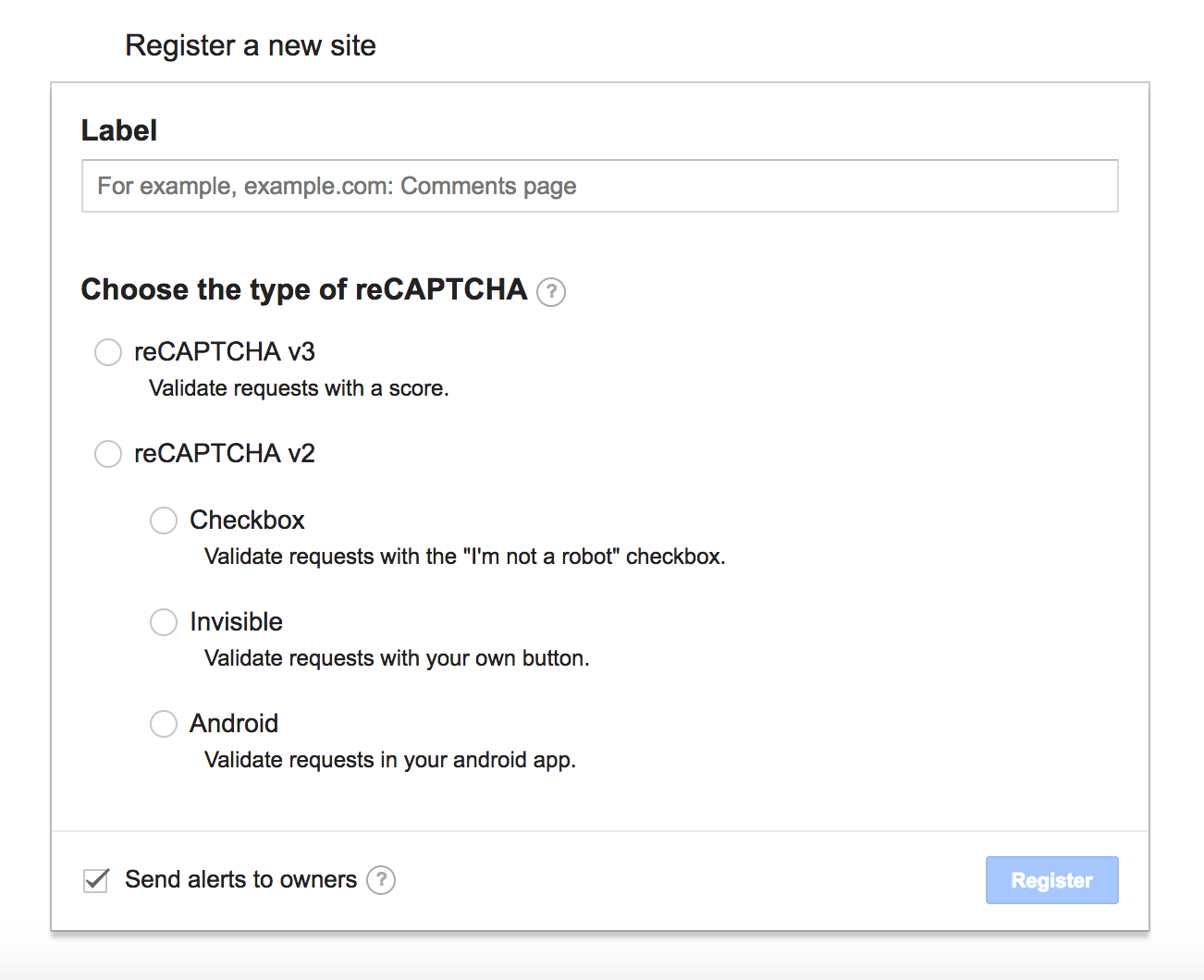Screen dimensions: 1204x980
Task: Select the reCAPTCHA v3 option
Action: pos(107,352)
